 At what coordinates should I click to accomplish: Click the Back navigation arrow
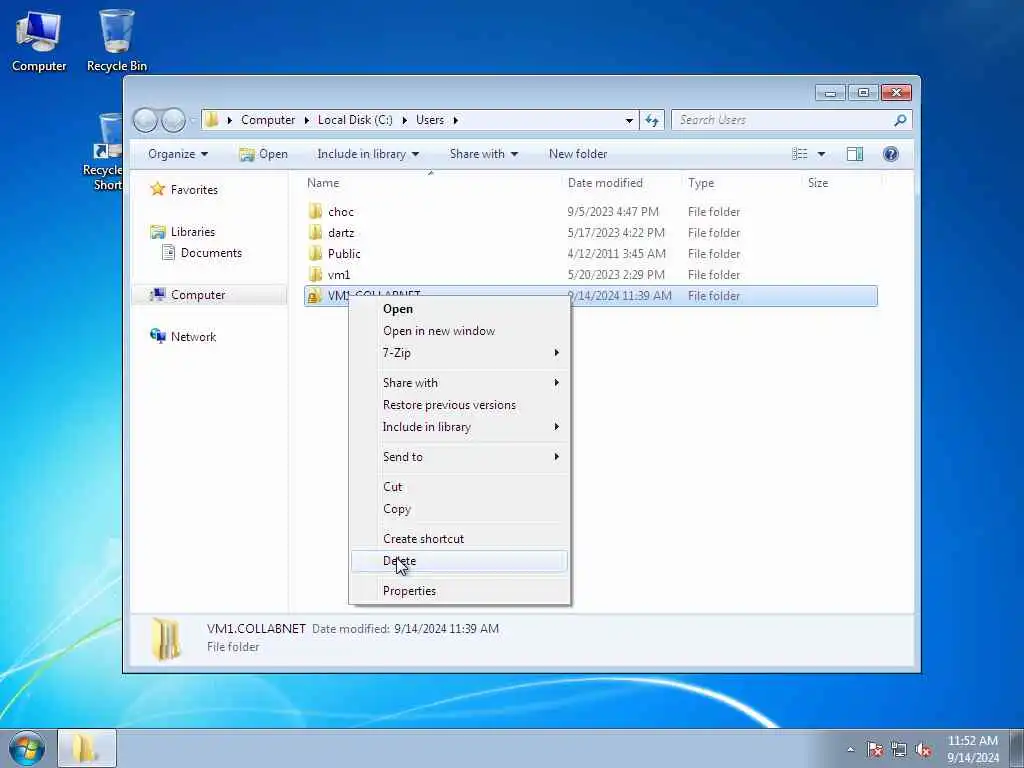click(x=145, y=120)
